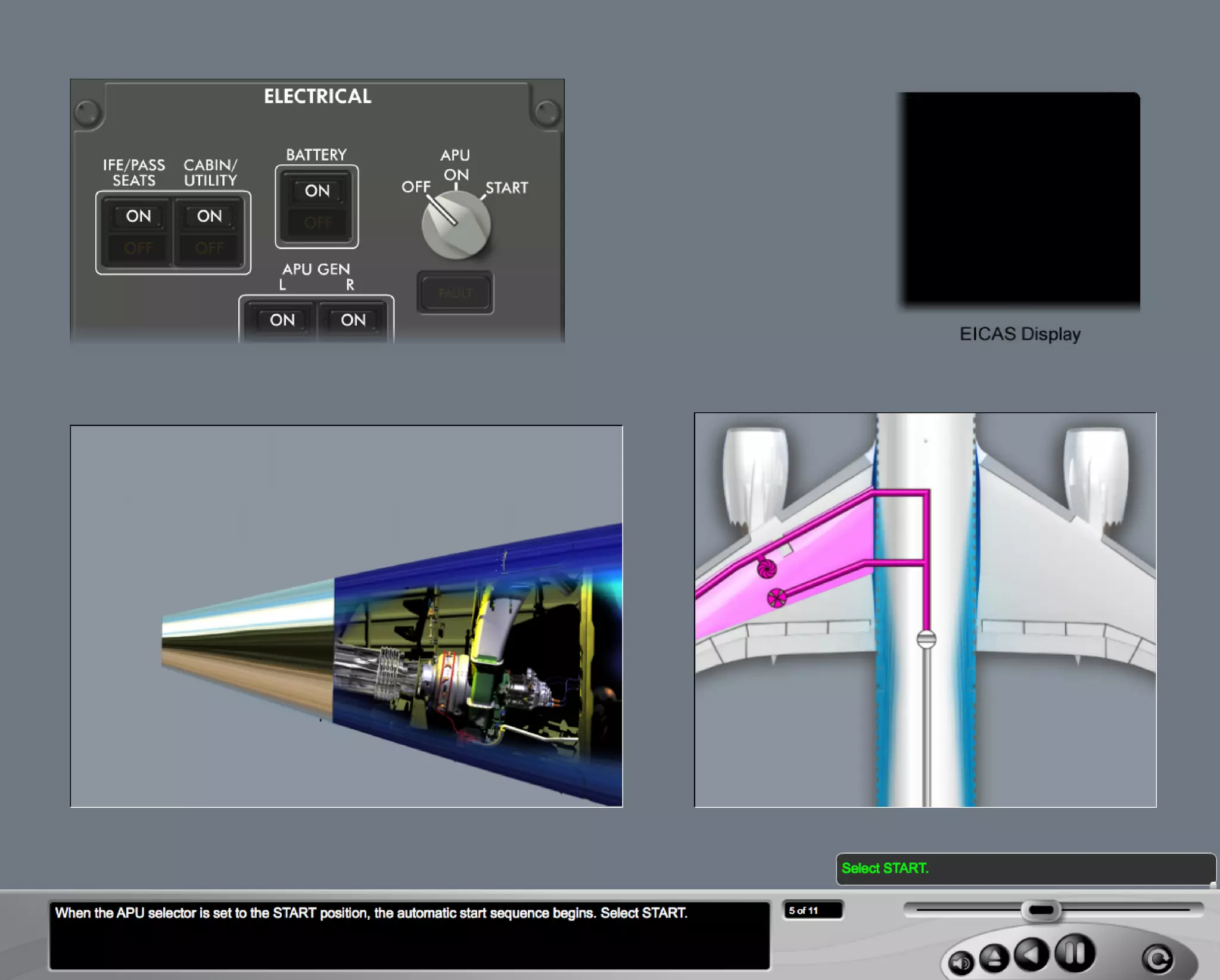Viewport: 1220px width, 980px height.
Task: Click the lower magenta fuel pump icon
Action: pos(776,598)
